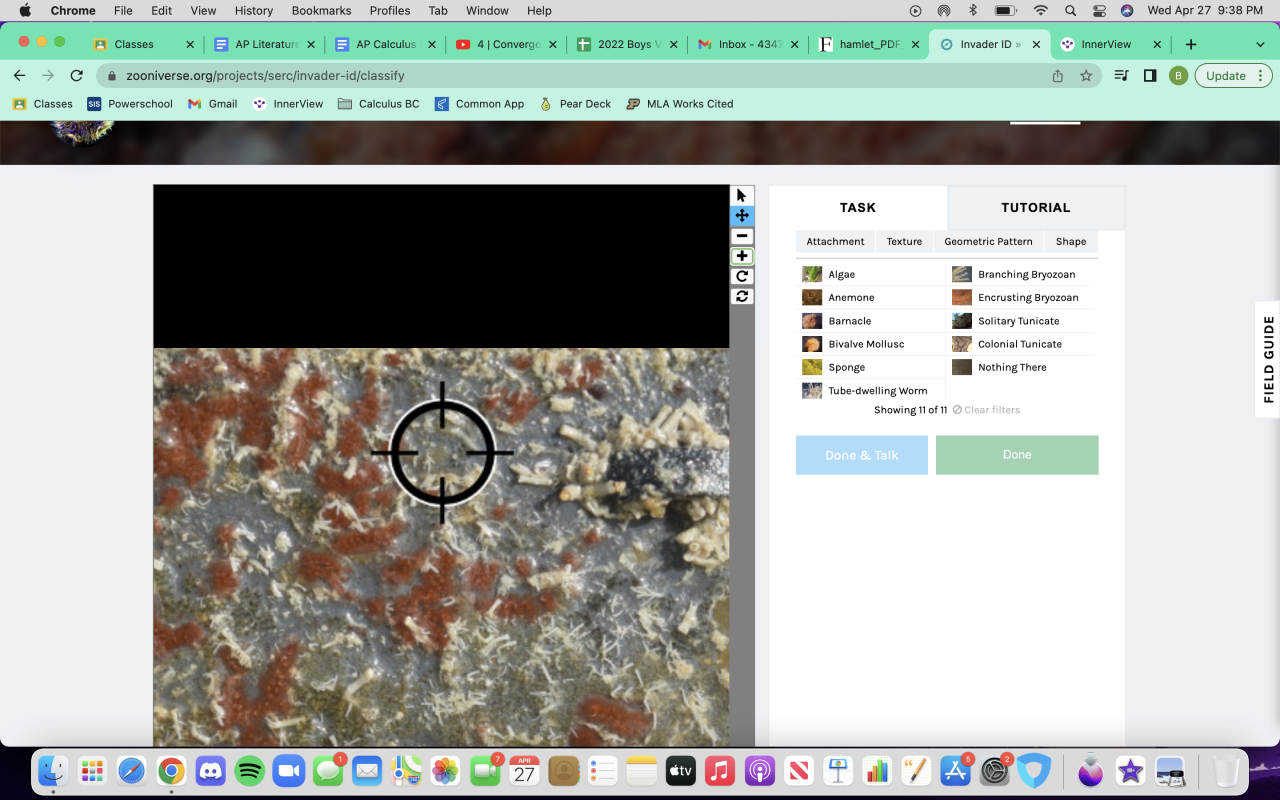Bookmark this page with the star icon

[1086, 76]
